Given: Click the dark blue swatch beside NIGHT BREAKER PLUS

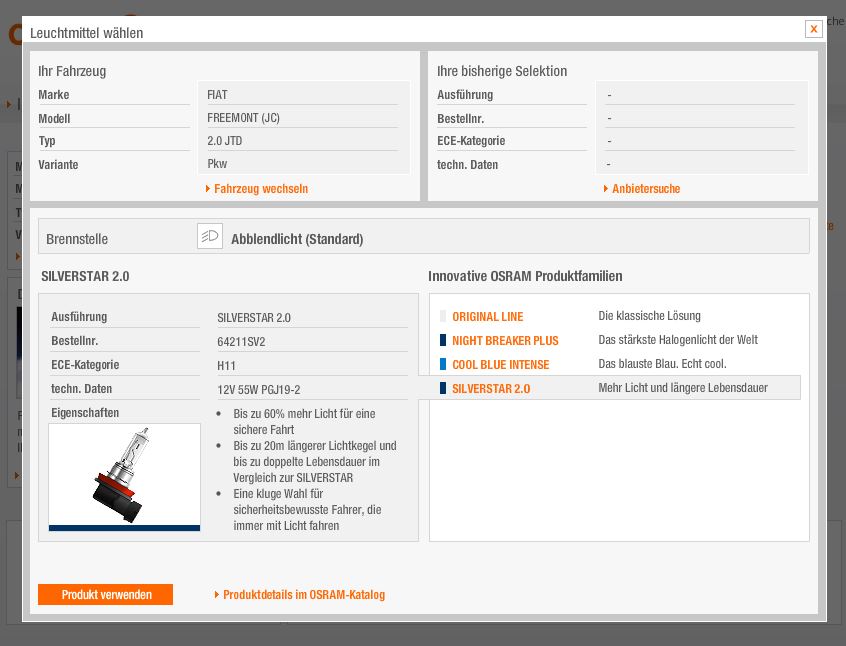Looking at the screenshot, I should click(x=443, y=341).
